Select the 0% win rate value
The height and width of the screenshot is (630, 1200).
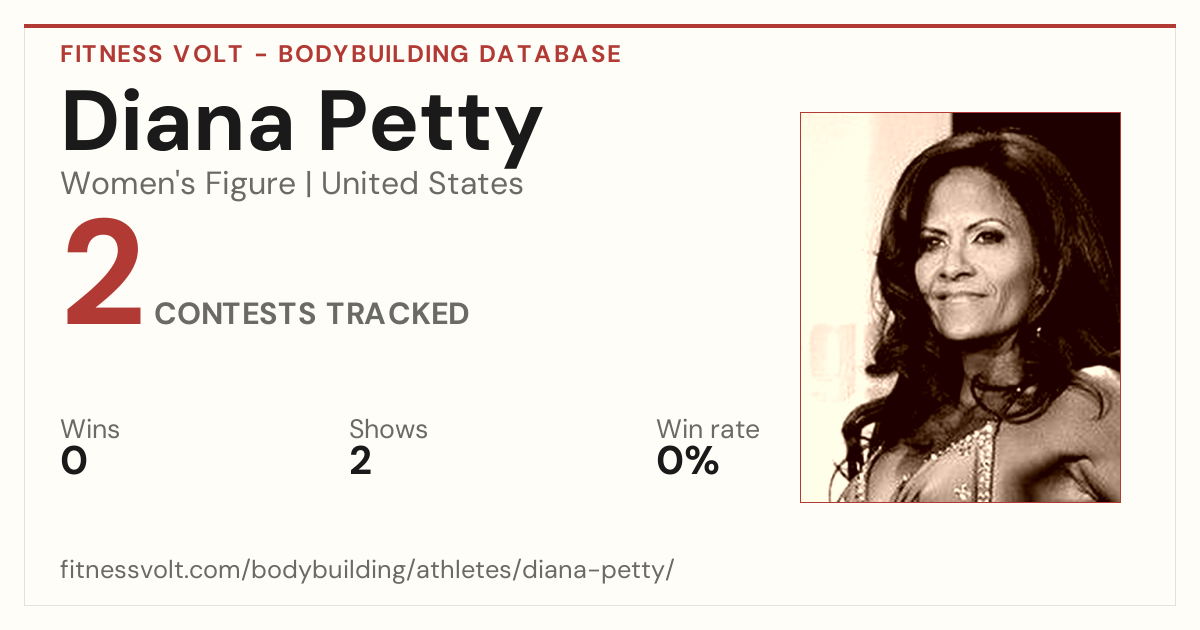point(688,461)
